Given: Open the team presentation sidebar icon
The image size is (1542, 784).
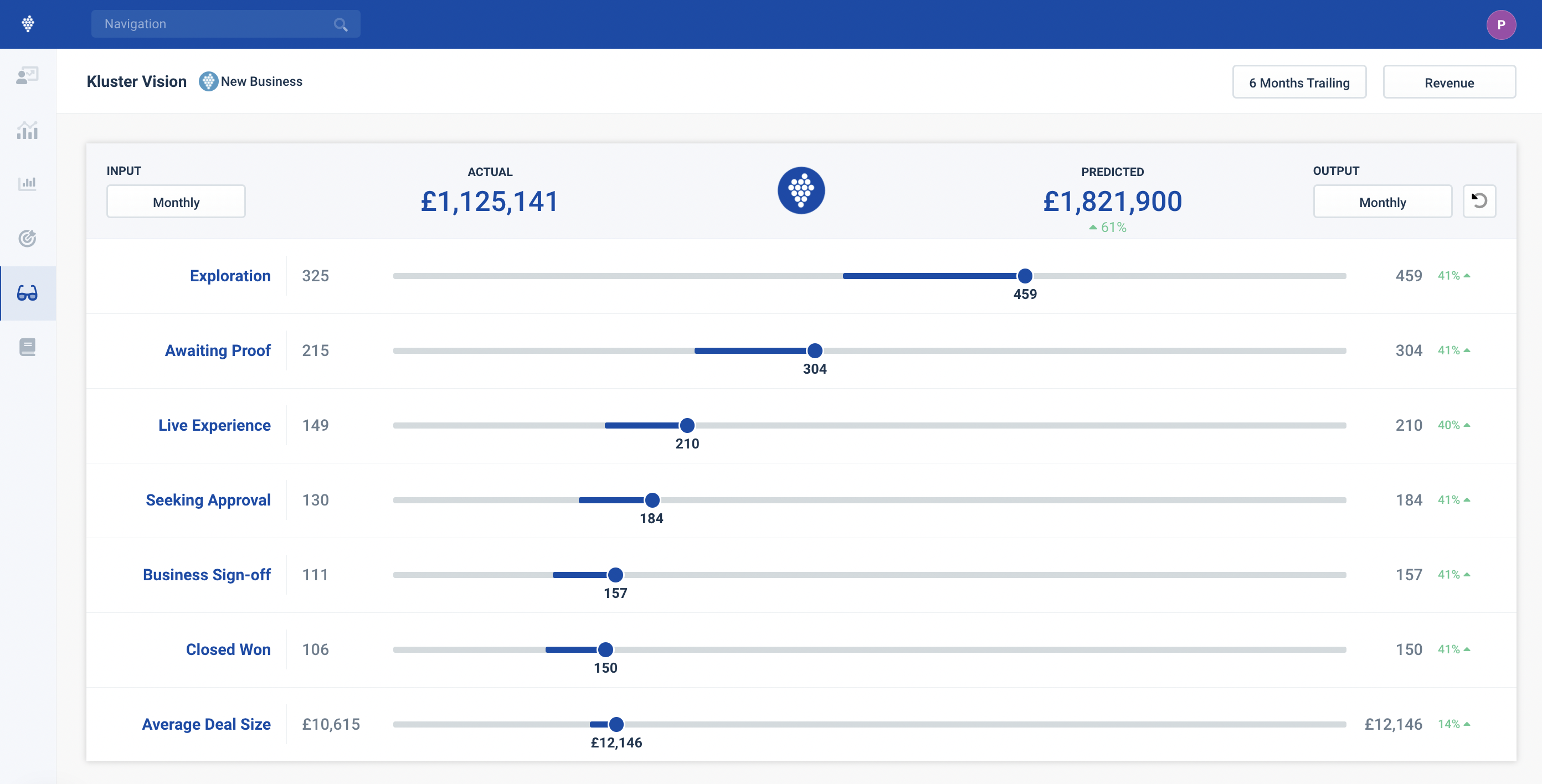Looking at the screenshot, I should click(x=28, y=75).
